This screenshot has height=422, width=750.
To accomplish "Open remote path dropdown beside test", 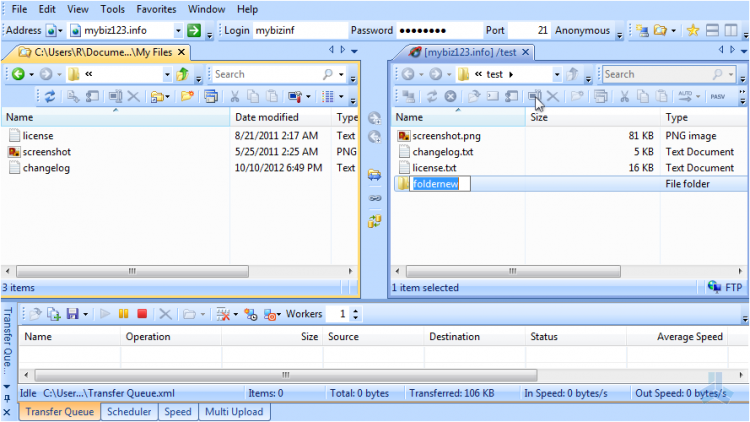I will click(x=557, y=74).
